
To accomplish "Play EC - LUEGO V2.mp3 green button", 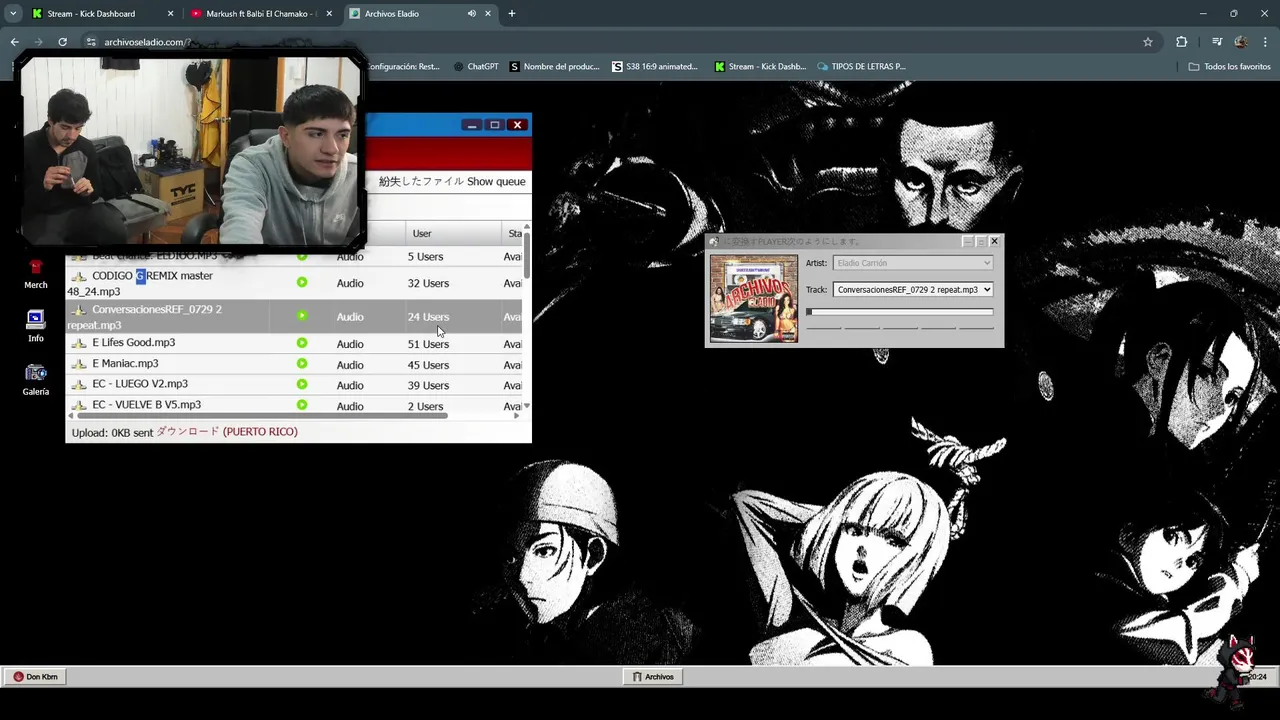I will click(x=302, y=385).
